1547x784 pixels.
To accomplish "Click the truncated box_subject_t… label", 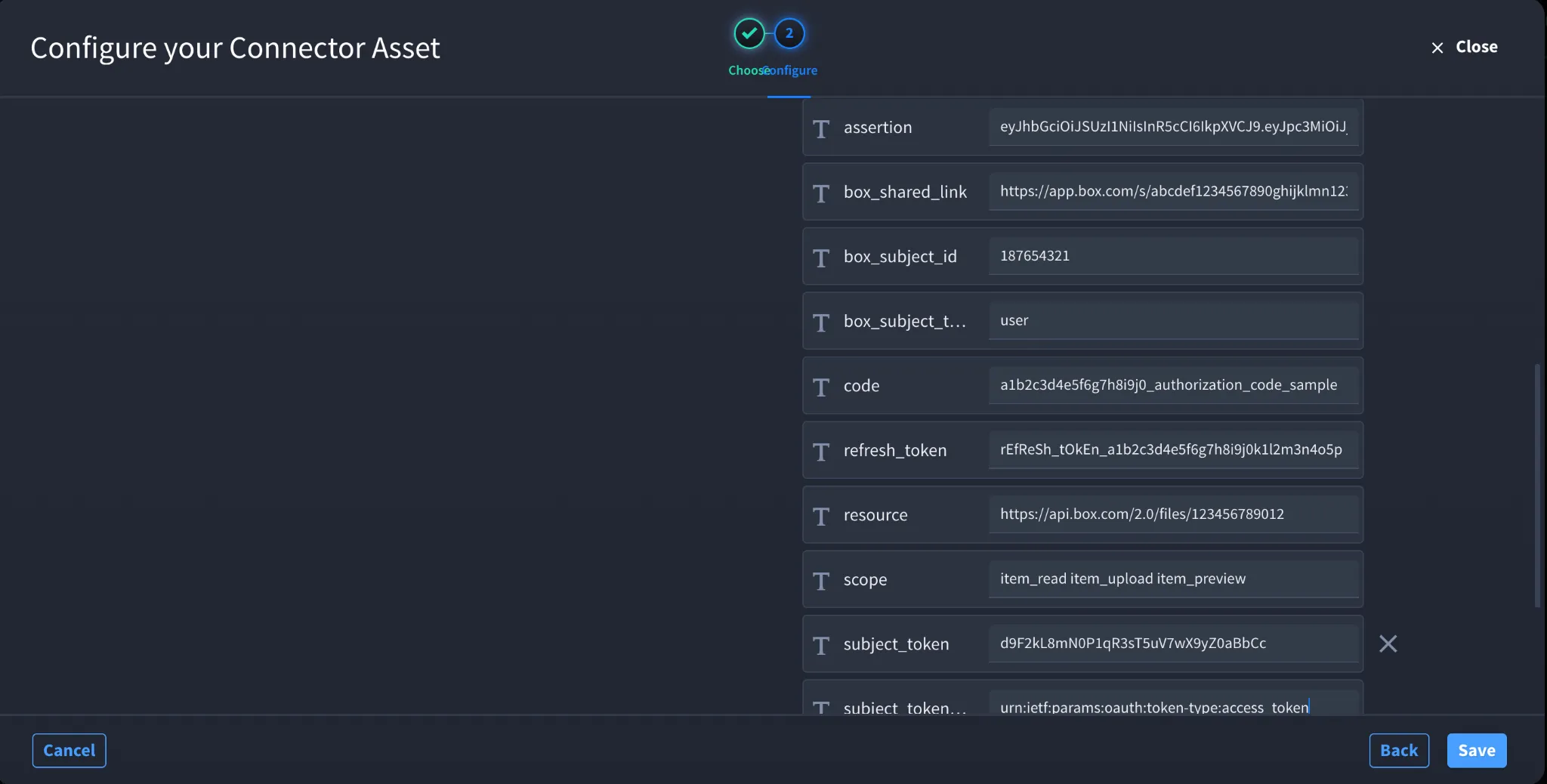I will coord(905,322).
